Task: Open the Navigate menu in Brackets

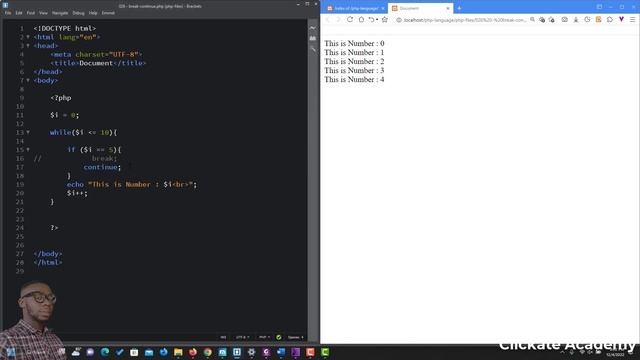Action: [x=60, y=13]
